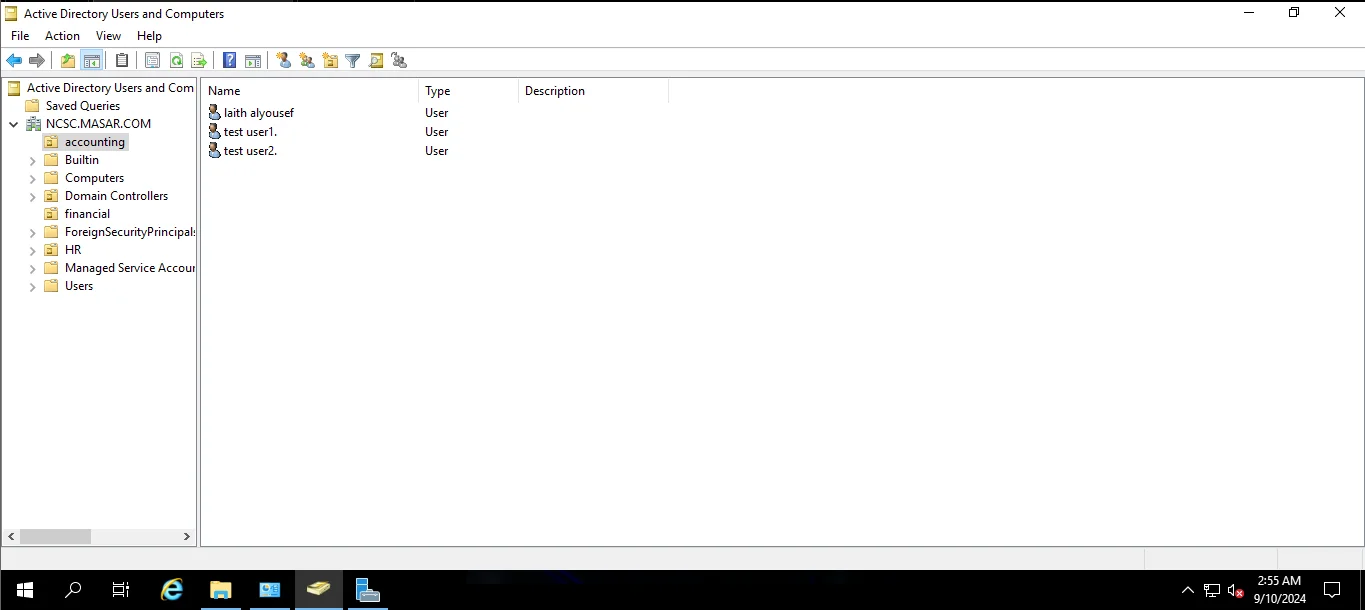Open the File menu
Viewport: 1365px width, 610px height.
tap(20, 36)
